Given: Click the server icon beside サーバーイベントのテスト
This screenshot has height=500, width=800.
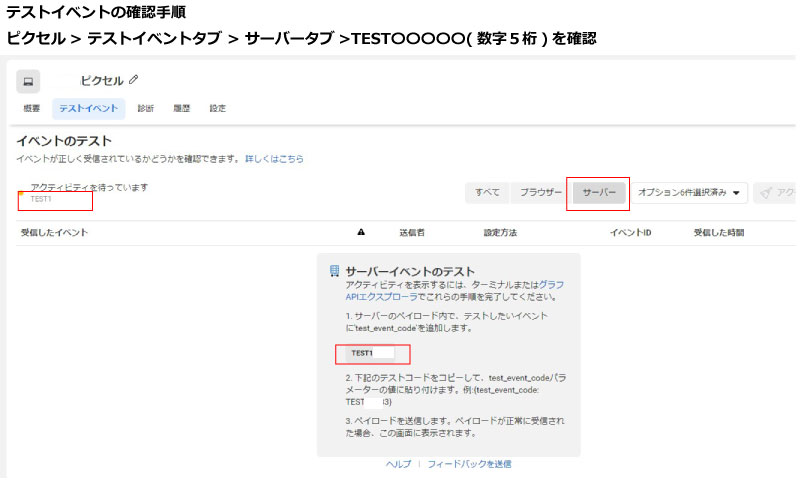Looking at the screenshot, I should 334,271.
